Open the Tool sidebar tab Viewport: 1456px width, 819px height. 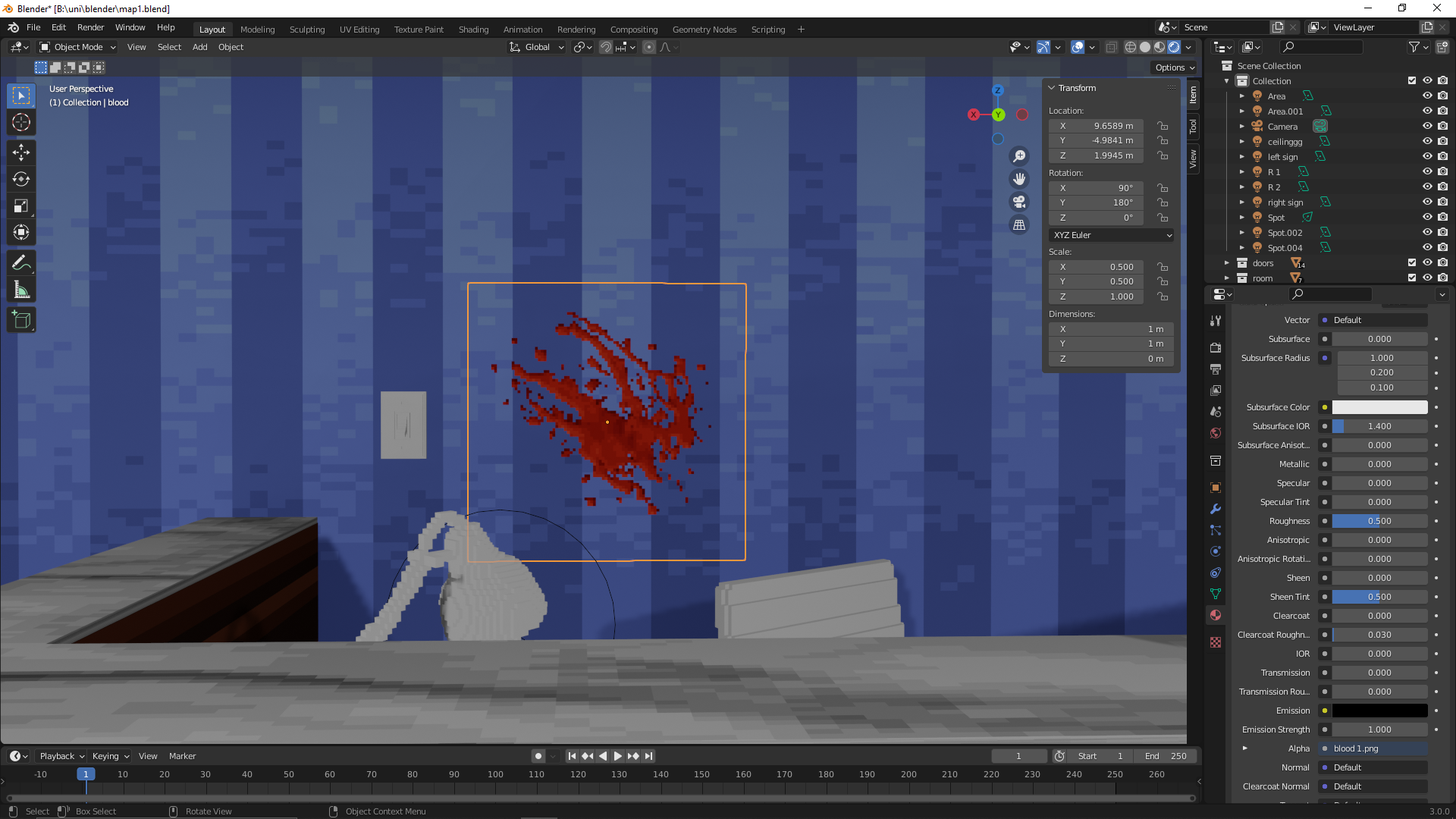click(x=1193, y=126)
